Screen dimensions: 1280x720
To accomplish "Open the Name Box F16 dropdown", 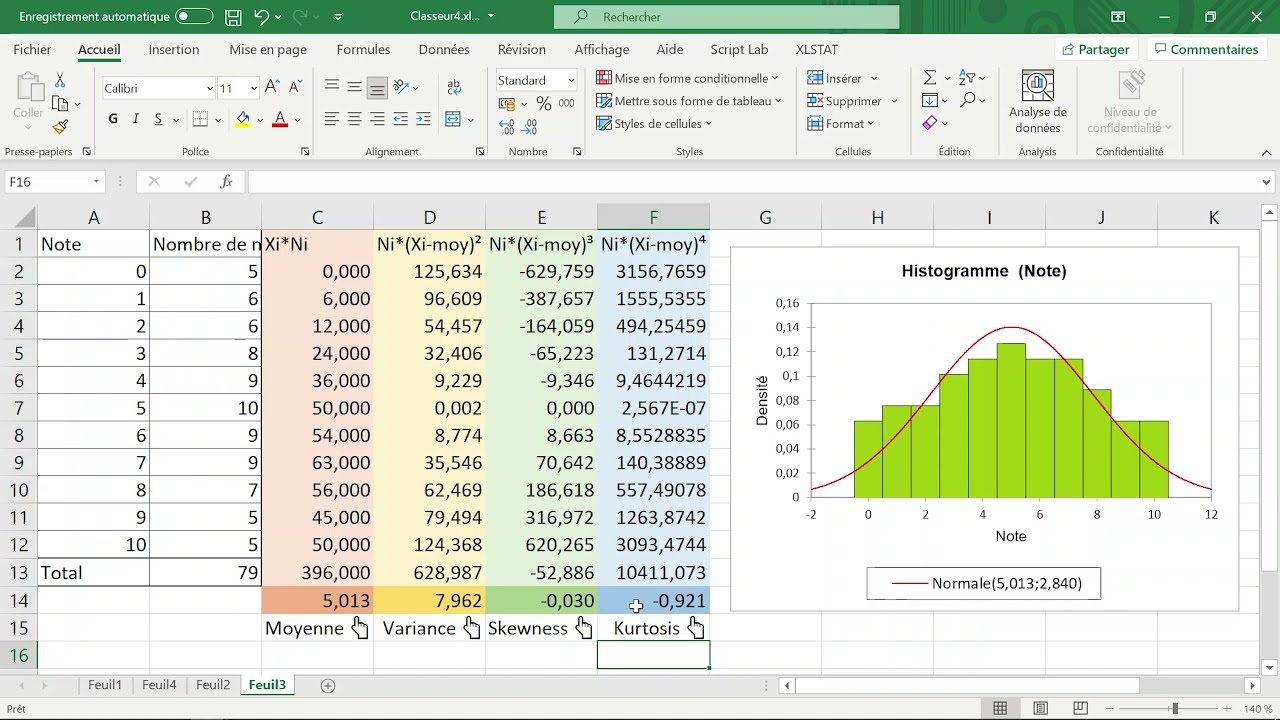I will pyautogui.click(x=96, y=182).
